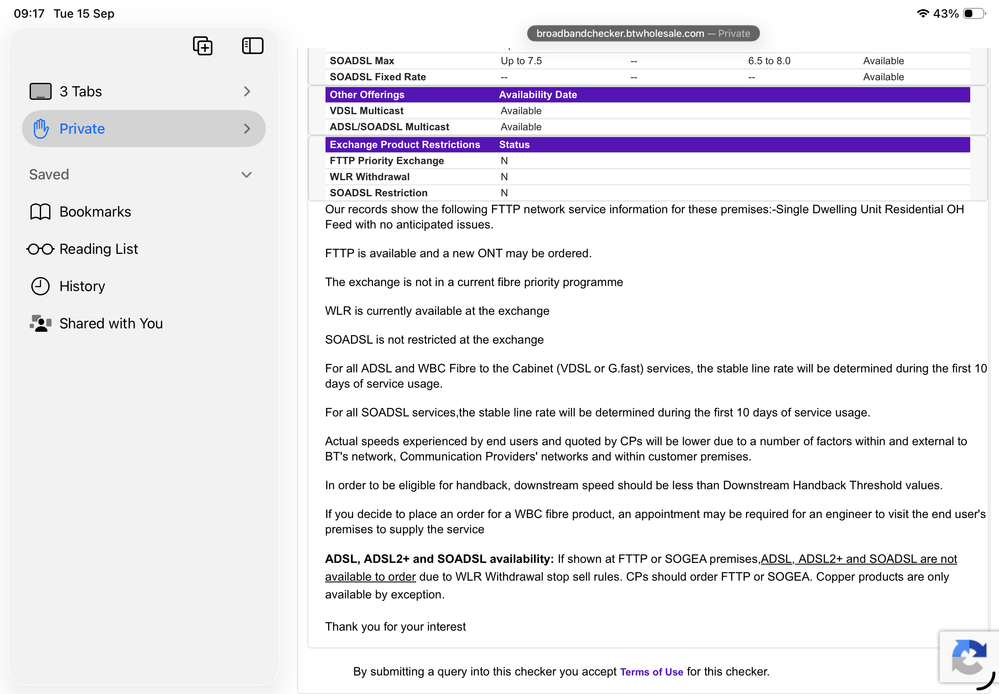Click the SOADSL Fixed Rate row label
Image resolution: width=999 pixels, height=694 pixels.
(378, 76)
